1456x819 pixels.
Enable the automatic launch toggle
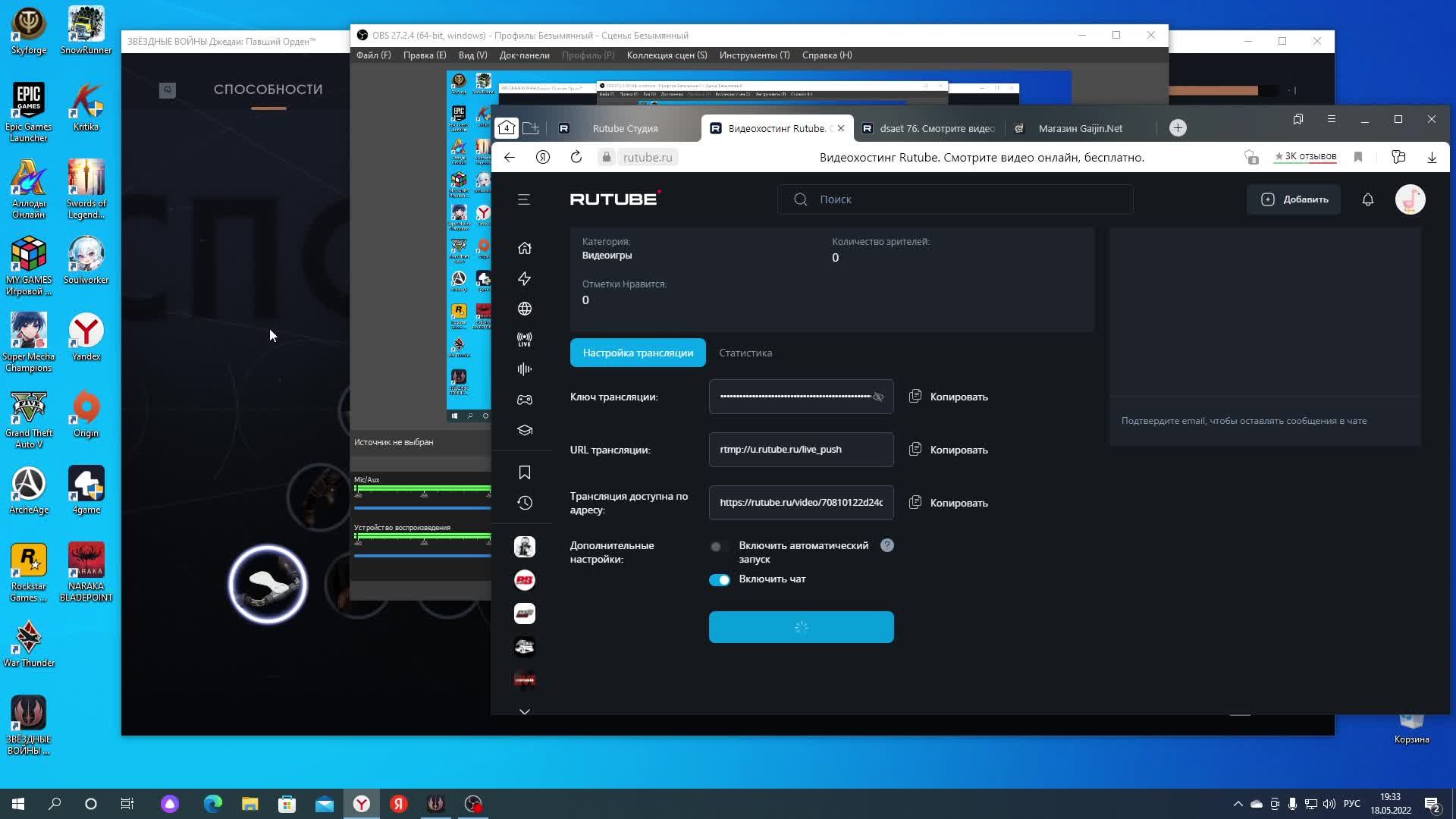718,547
